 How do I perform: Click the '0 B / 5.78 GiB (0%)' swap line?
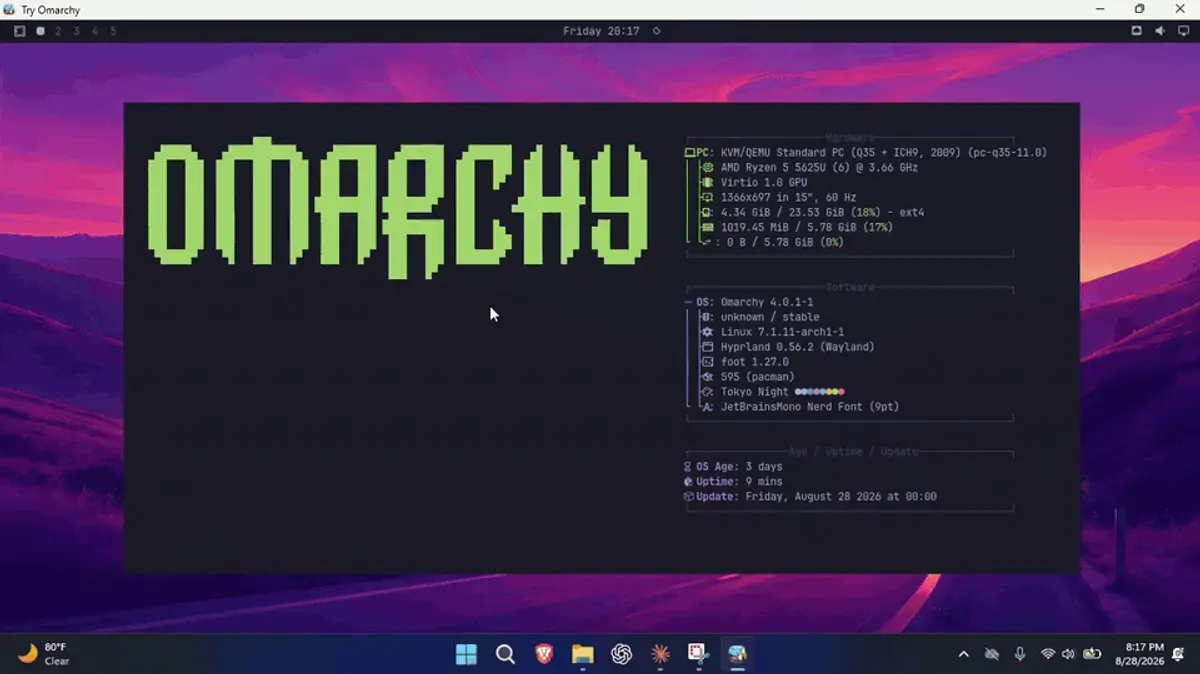[772, 242]
